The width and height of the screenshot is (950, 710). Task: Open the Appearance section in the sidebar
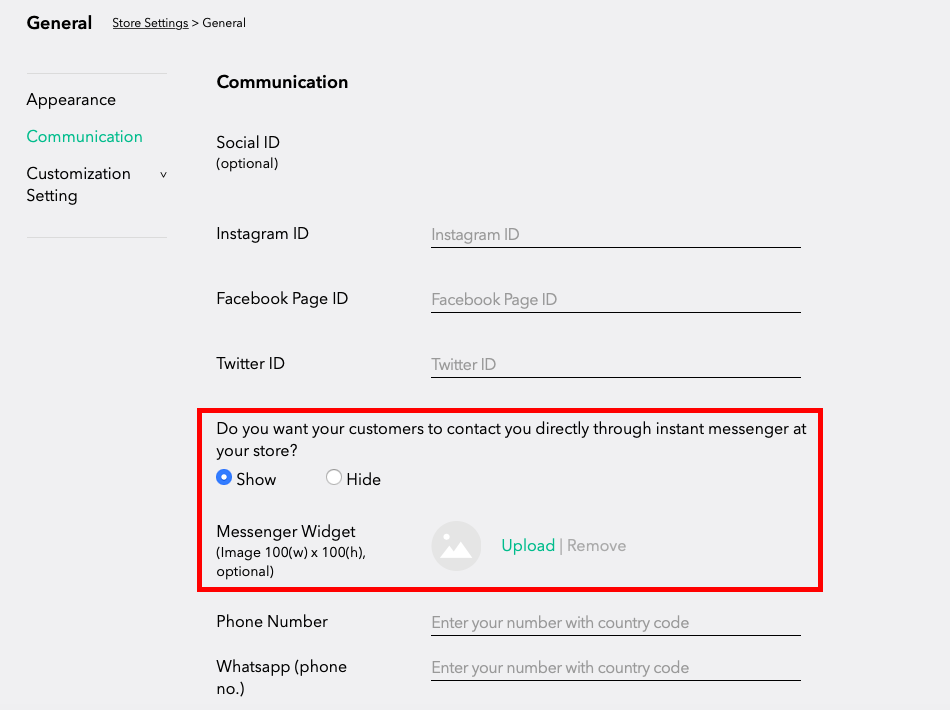coord(71,100)
